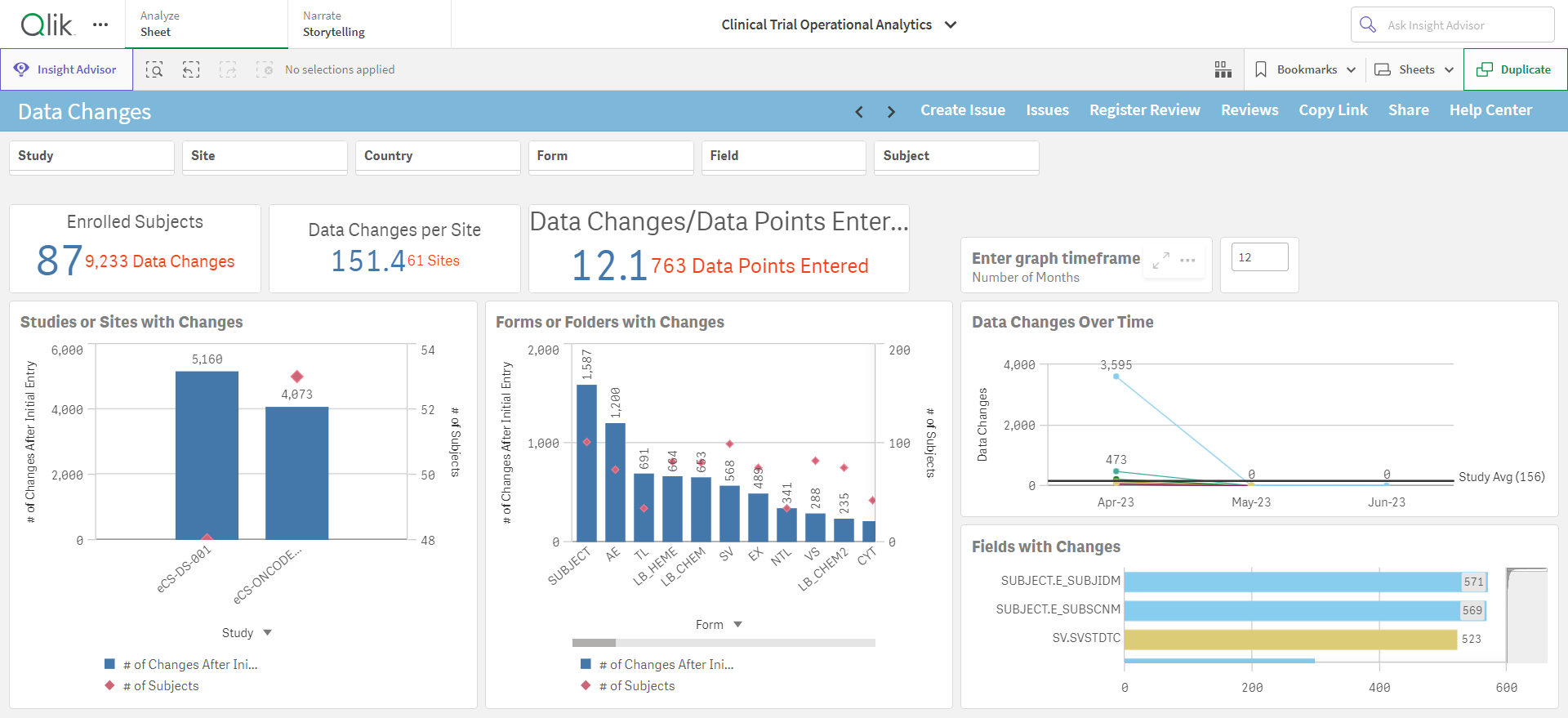Toggle '# of Changes' legend in Forms chart

(x=657, y=665)
